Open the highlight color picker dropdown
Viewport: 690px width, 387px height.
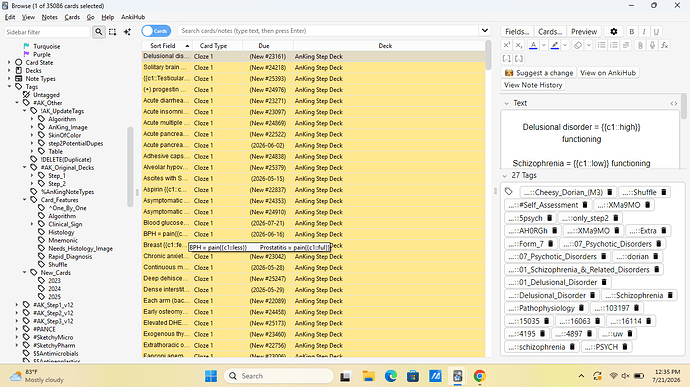[565, 45]
